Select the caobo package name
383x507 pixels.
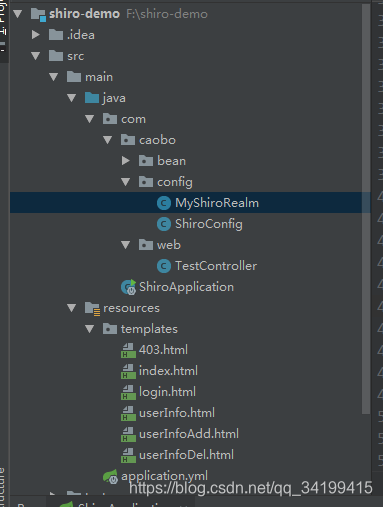point(157,140)
